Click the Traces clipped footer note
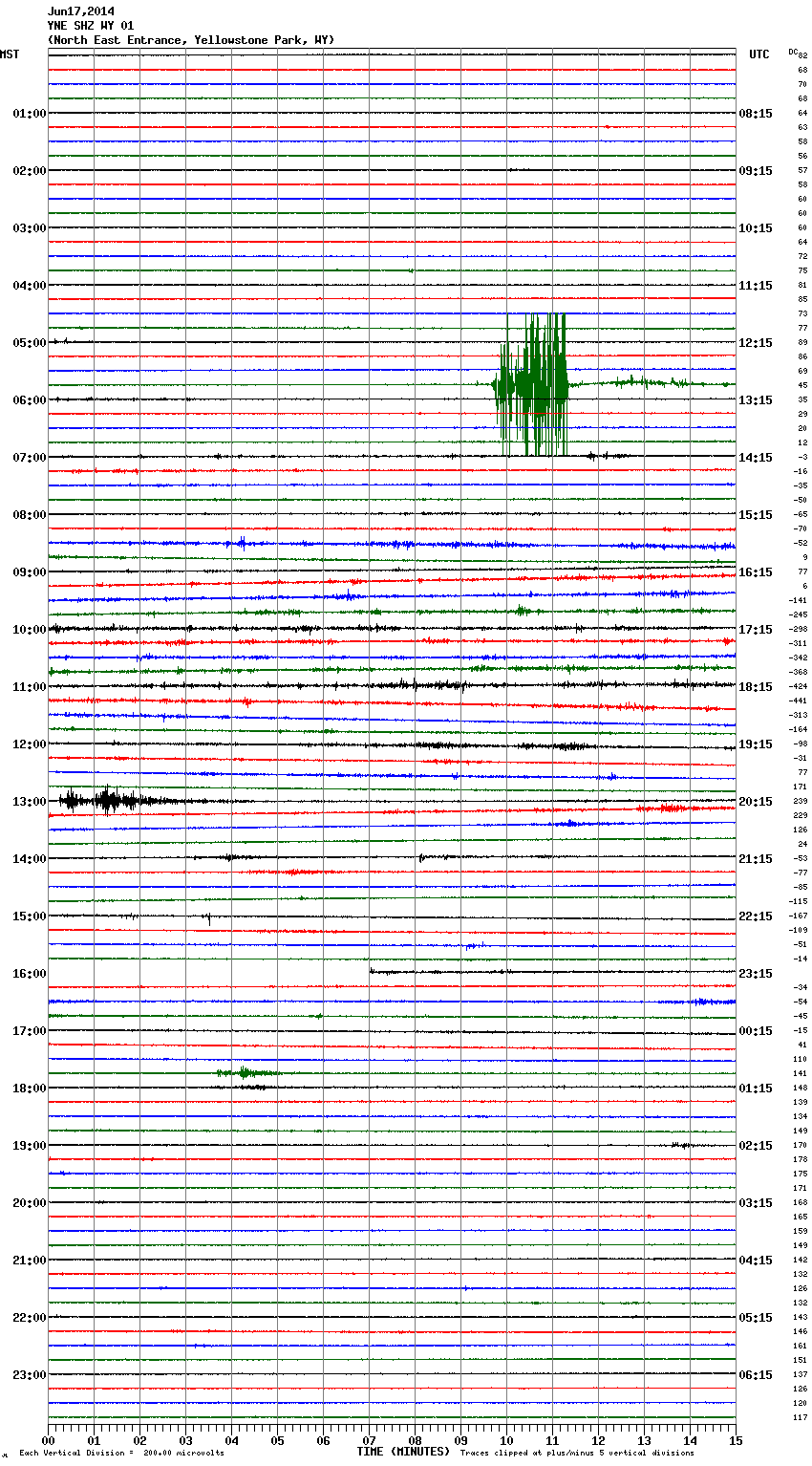This screenshot has width=812, height=1466. tap(577, 1454)
